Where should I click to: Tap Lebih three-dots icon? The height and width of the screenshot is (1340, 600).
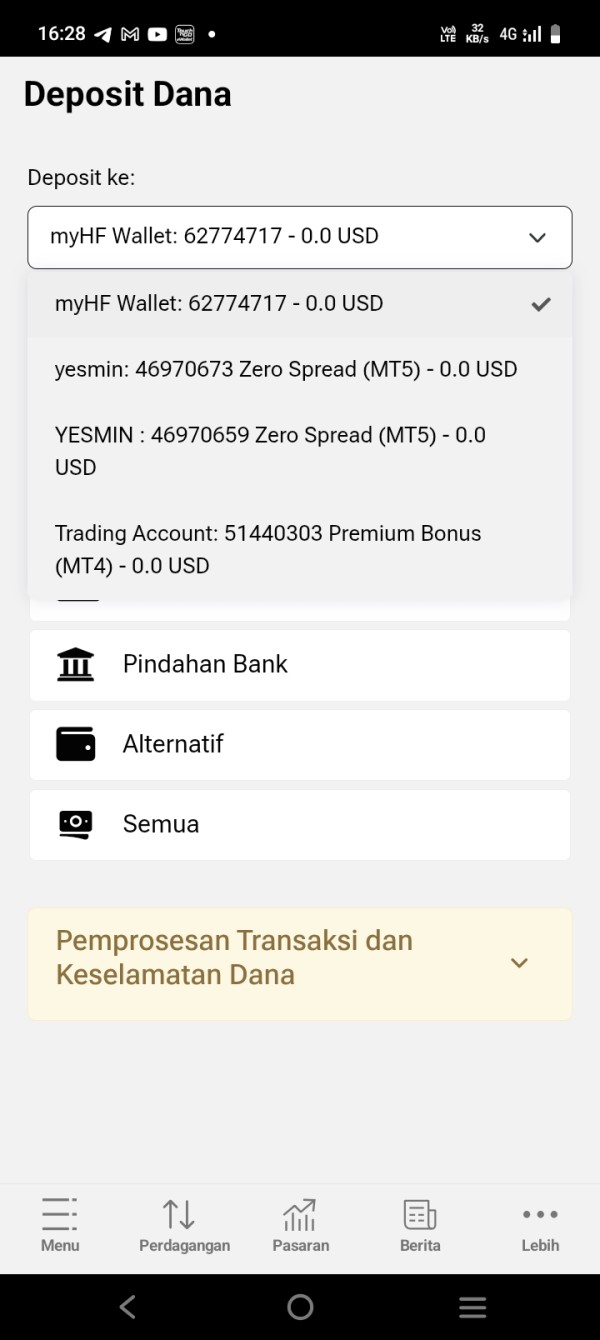click(x=540, y=1214)
